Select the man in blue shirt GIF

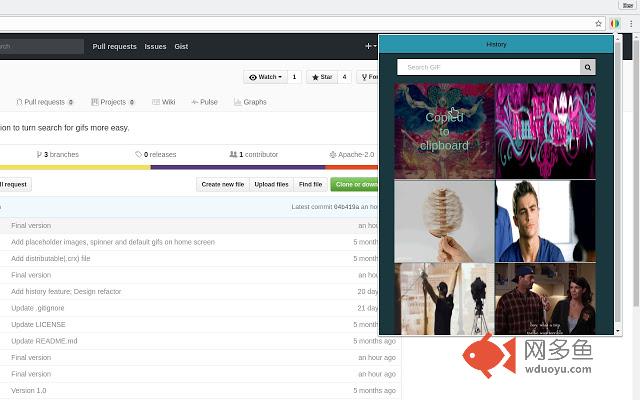pos(546,221)
